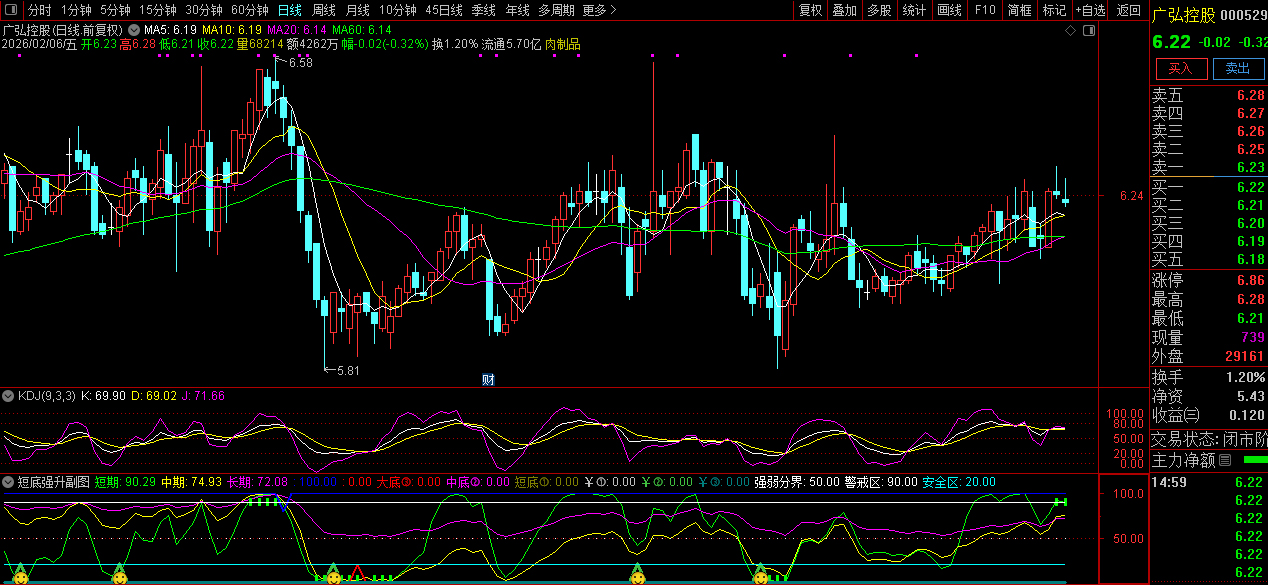Select the 60分钟 period tab

[x=249, y=10]
